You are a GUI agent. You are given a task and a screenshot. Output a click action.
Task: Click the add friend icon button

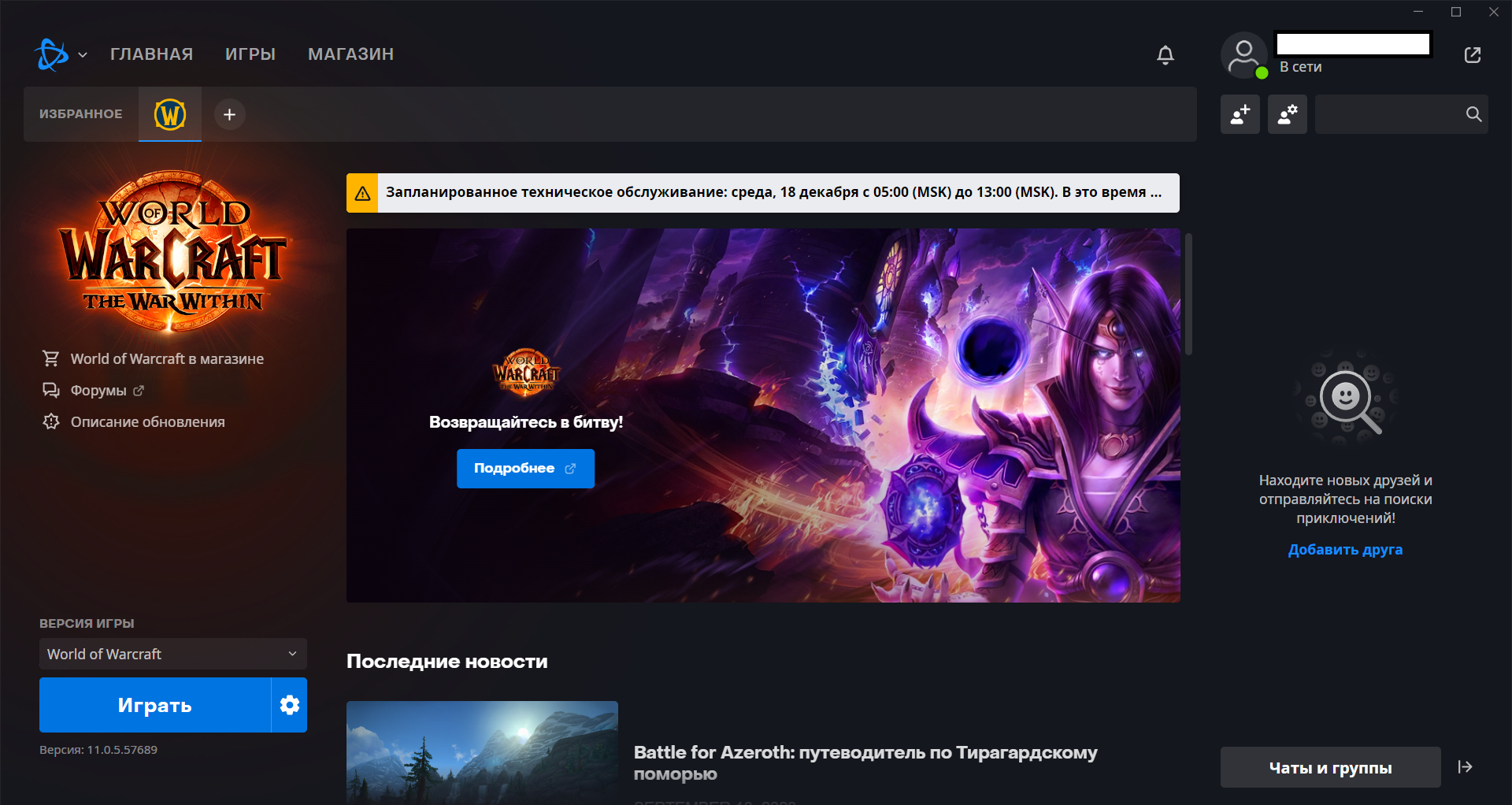pyautogui.click(x=1240, y=114)
